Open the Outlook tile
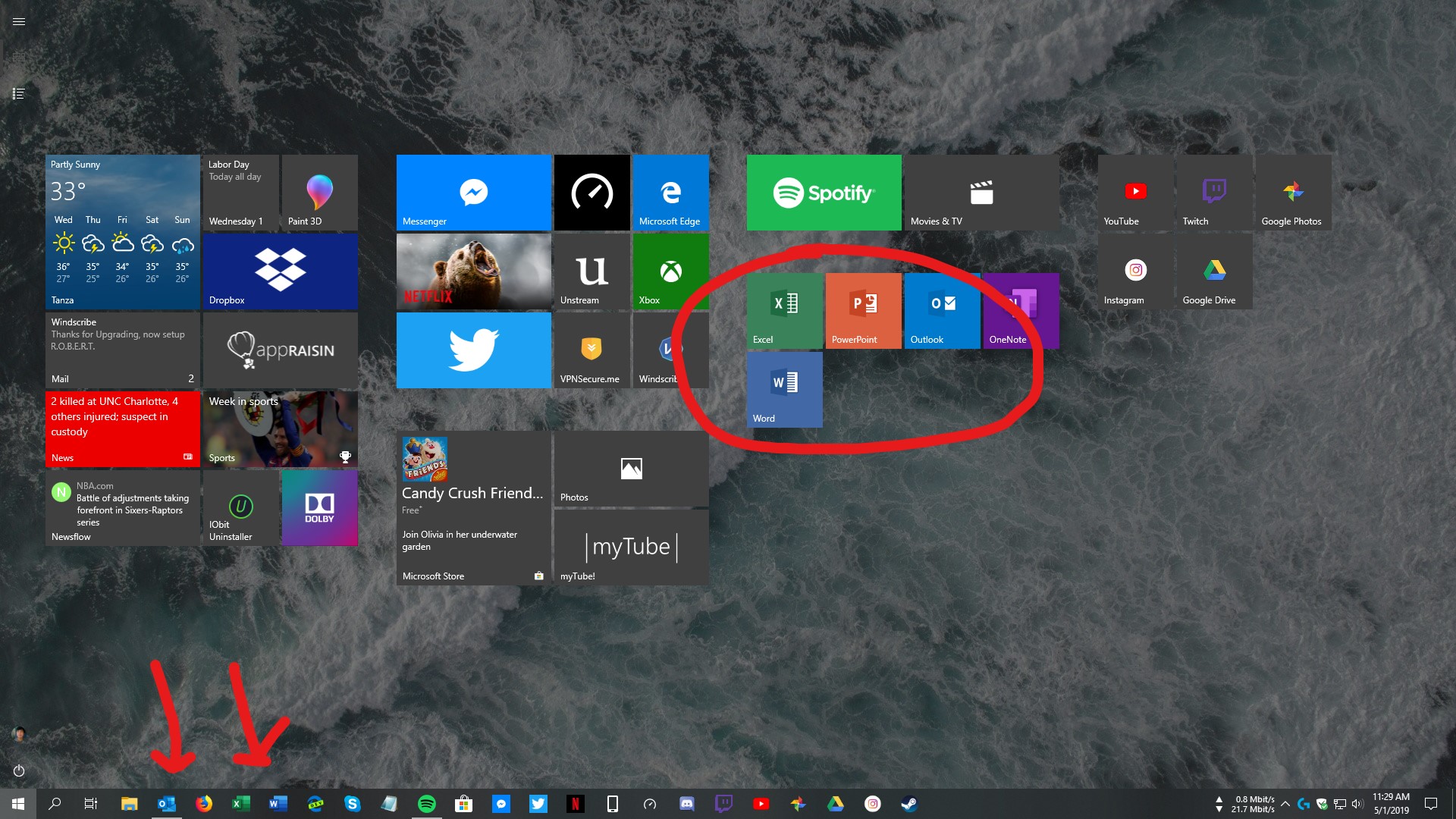Screen dimensions: 1456x819 click(x=942, y=310)
